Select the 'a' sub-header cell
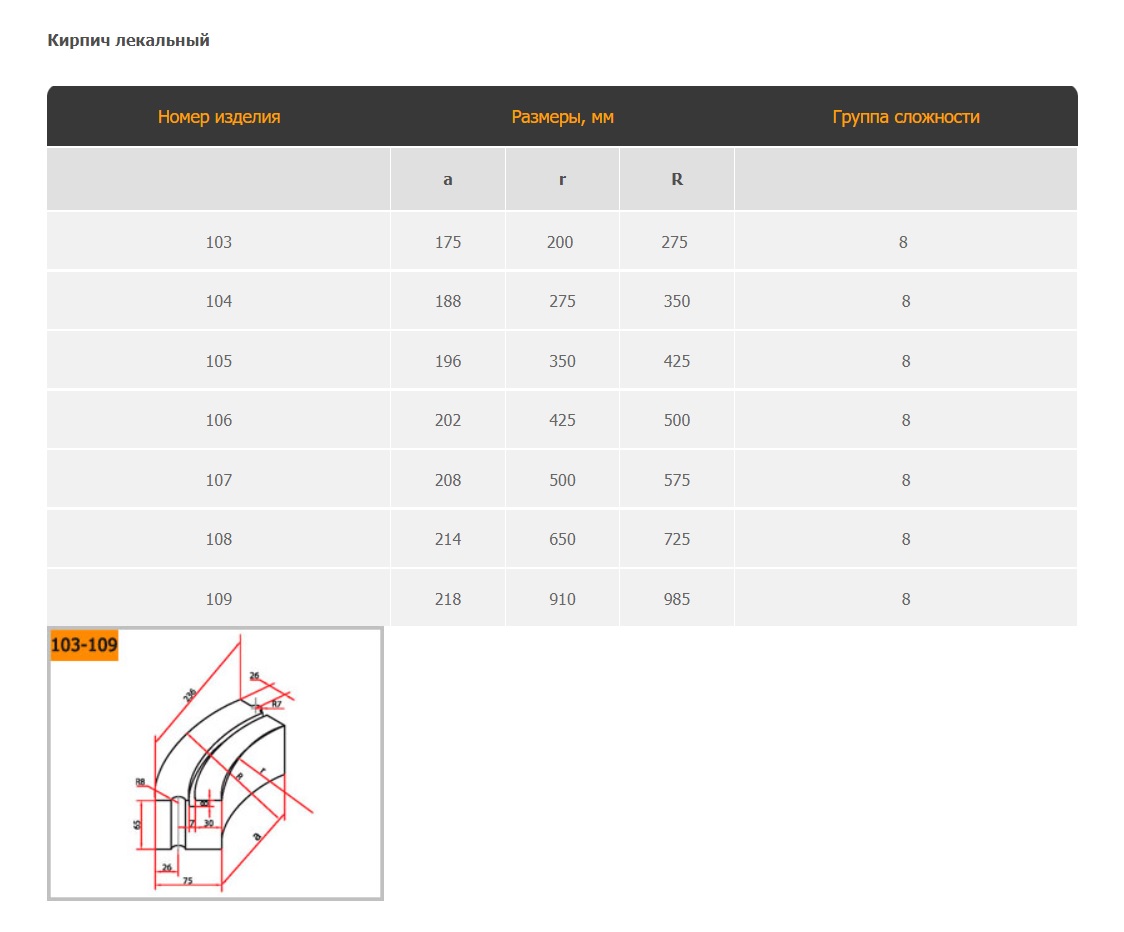This screenshot has width=1124, height=932. coord(448,180)
